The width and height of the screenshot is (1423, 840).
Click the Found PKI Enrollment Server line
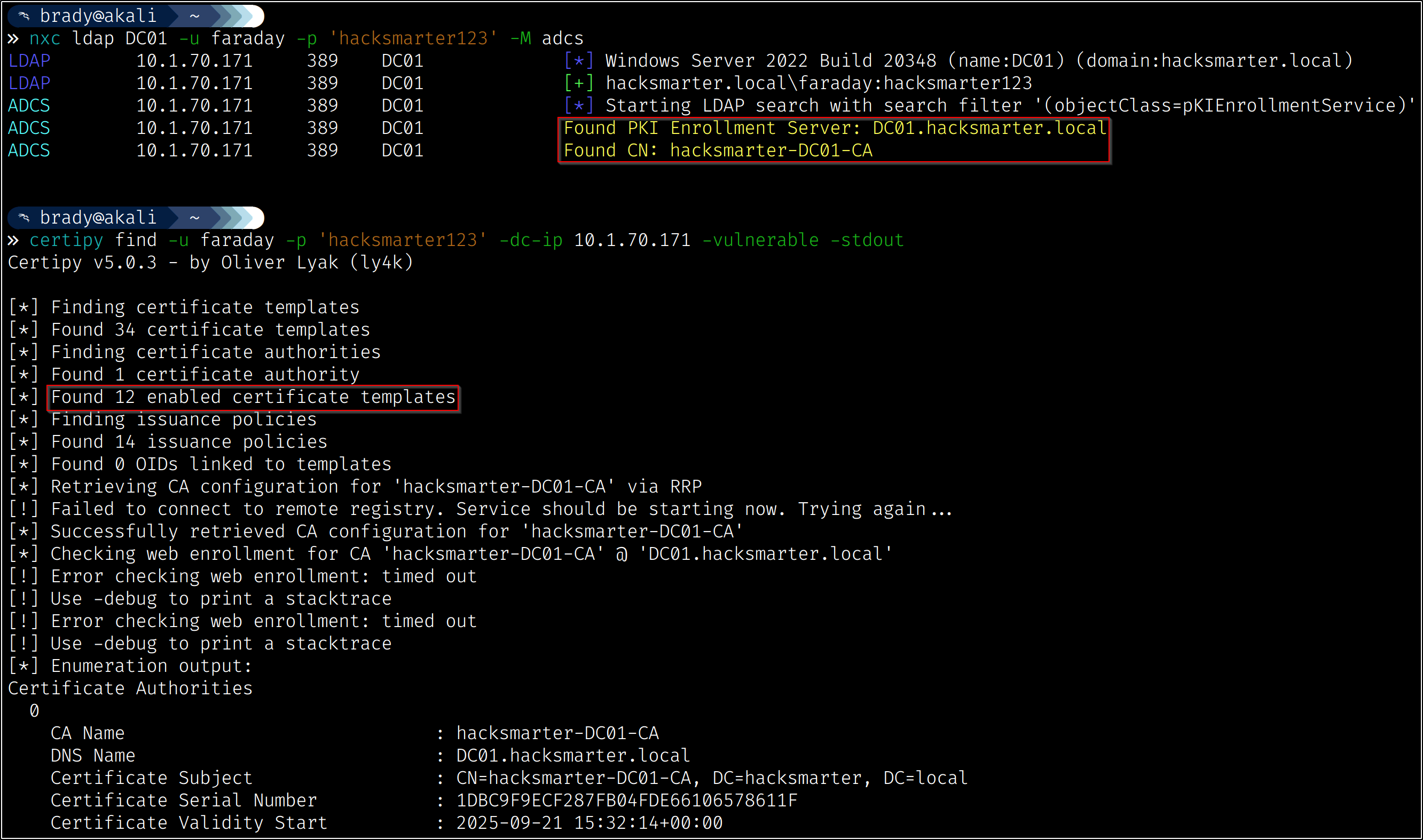pyautogui.click(x=835, y=129)
